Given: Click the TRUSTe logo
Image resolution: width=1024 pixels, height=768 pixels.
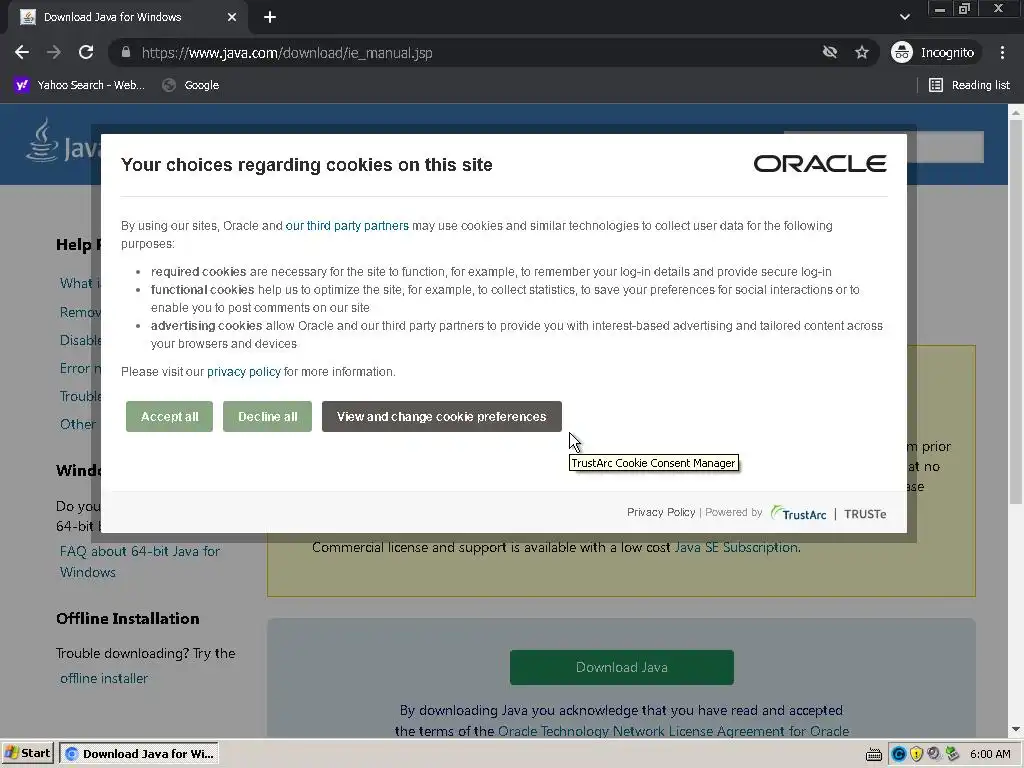Looking at the screenshot, I should tap(865, 514).
